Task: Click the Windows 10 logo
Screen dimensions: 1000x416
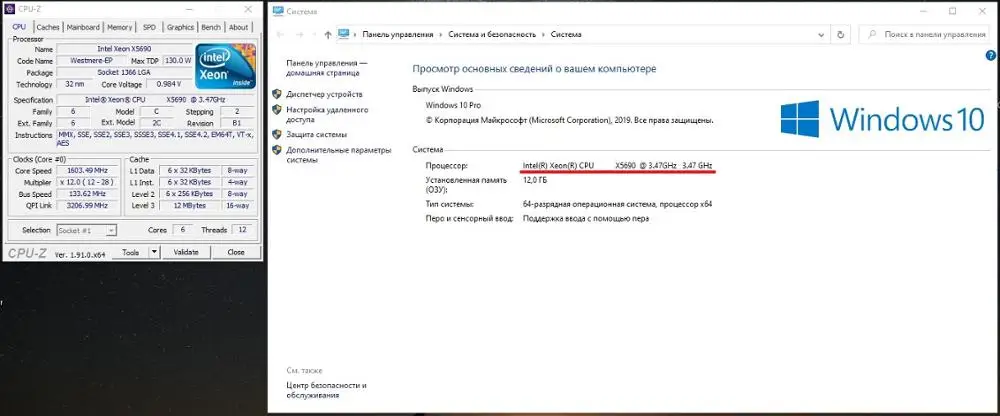Action: click(x=883, y=119)
